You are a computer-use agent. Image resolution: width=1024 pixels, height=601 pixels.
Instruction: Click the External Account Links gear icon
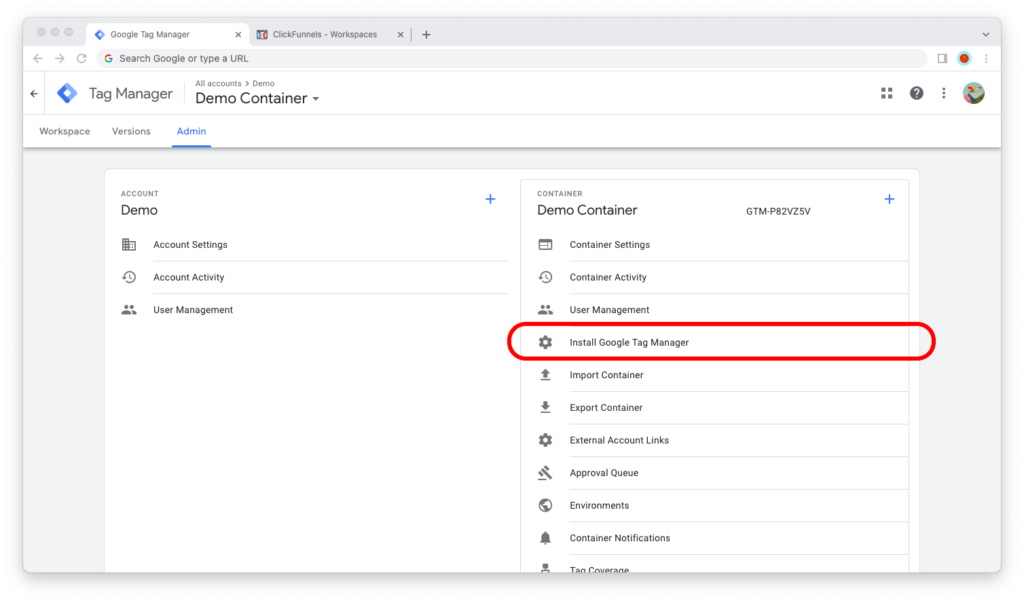(545, 440)
